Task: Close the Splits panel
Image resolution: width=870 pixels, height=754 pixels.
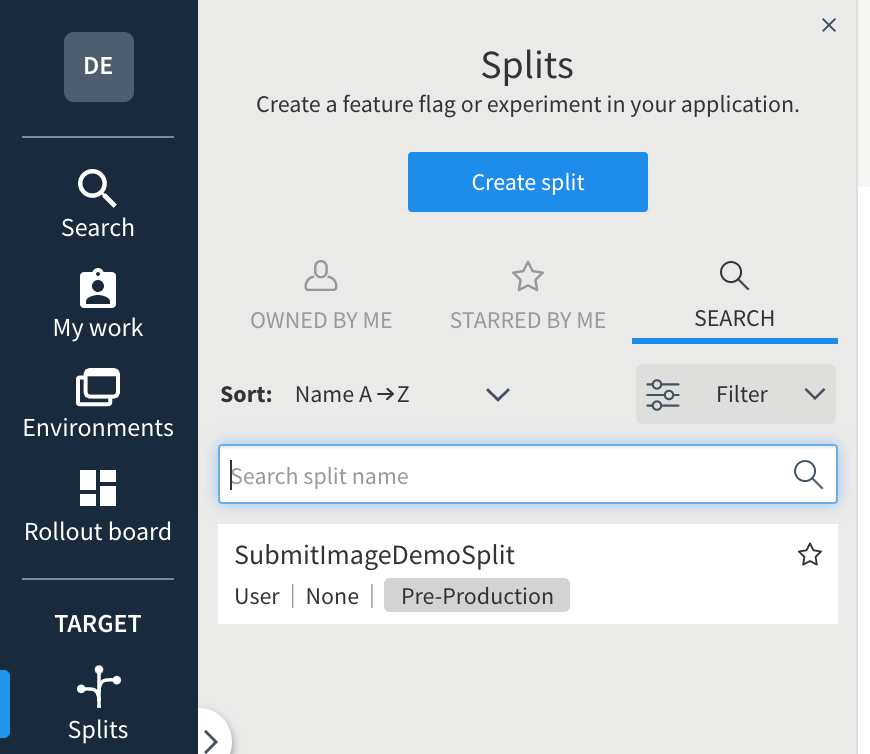Action: 828,25
